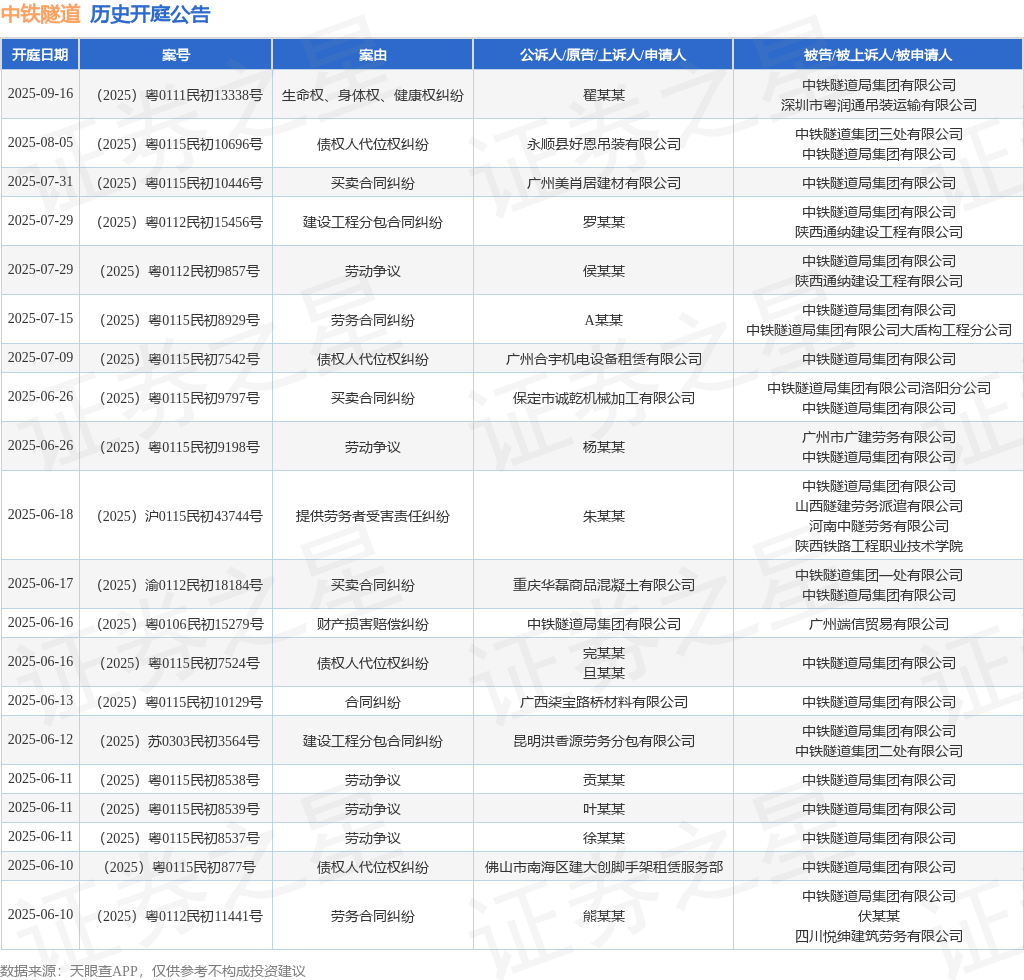Click the cause 生命权、身体权、健康权纠纷
Viewport: 1024px width, 980px height.
pos(372,95)
